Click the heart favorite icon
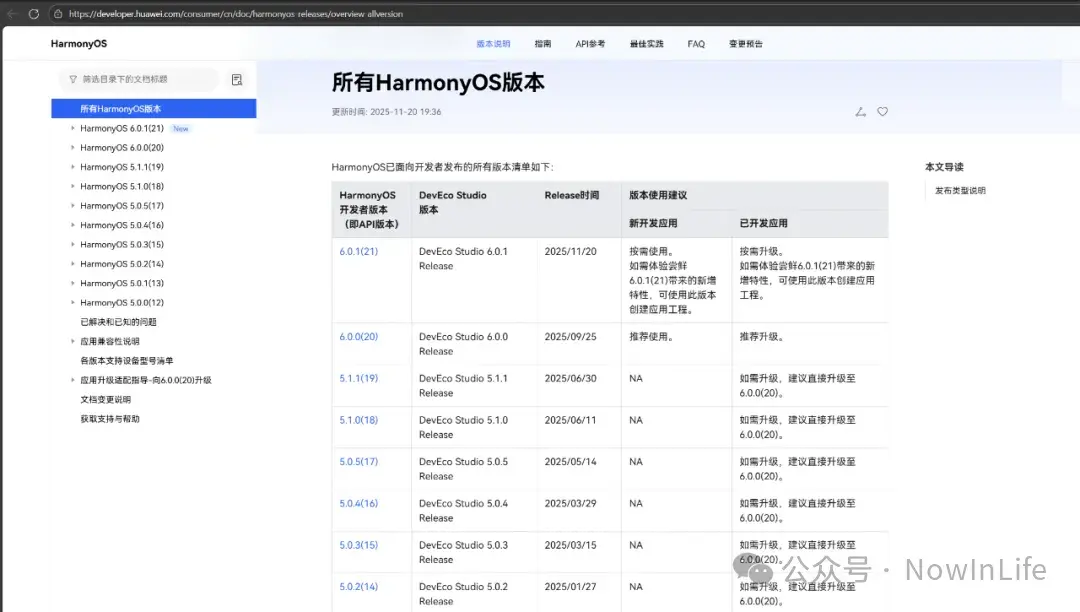This screenshot has height=612, width=1080. tap(882, 112)
